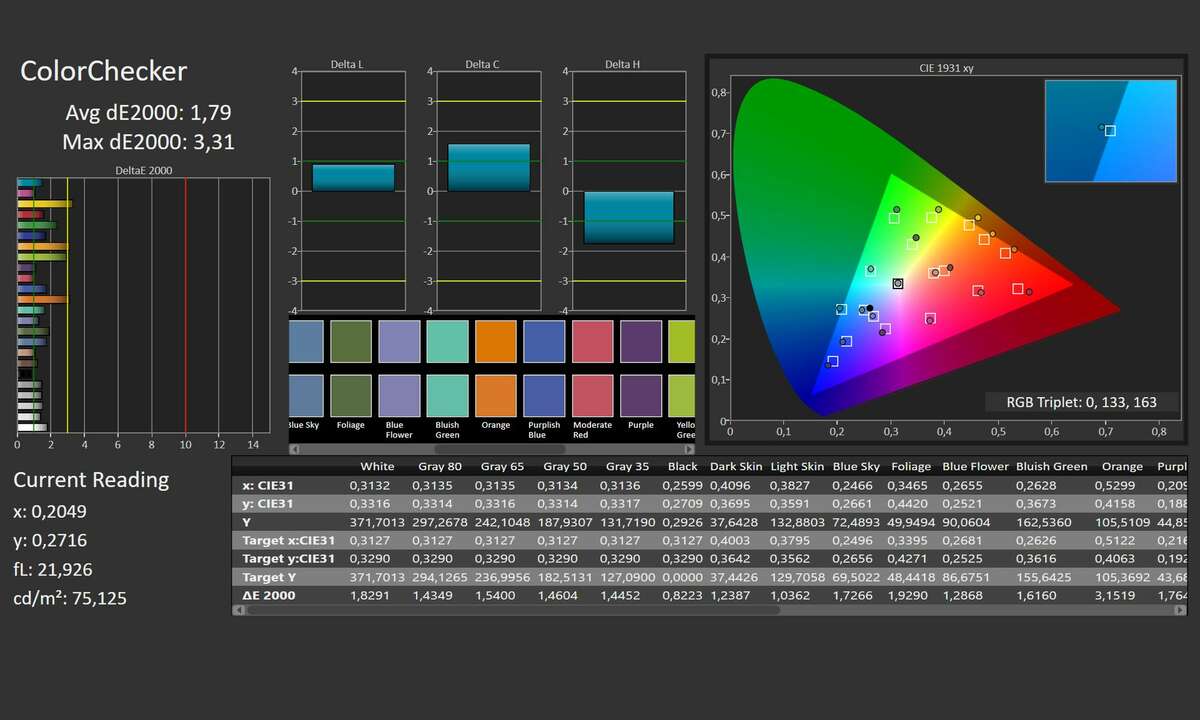Select the Dark Skin column header
Screen dimensions: 1200x720
(734, 466)
